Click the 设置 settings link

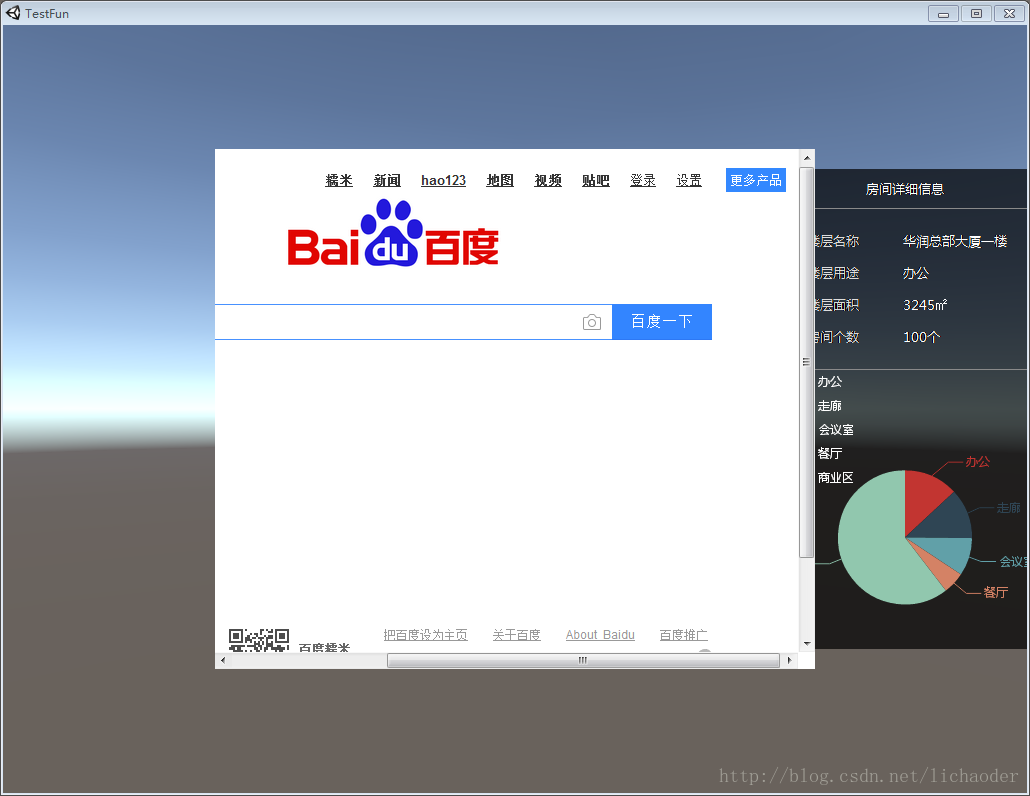tap(689, 180)
